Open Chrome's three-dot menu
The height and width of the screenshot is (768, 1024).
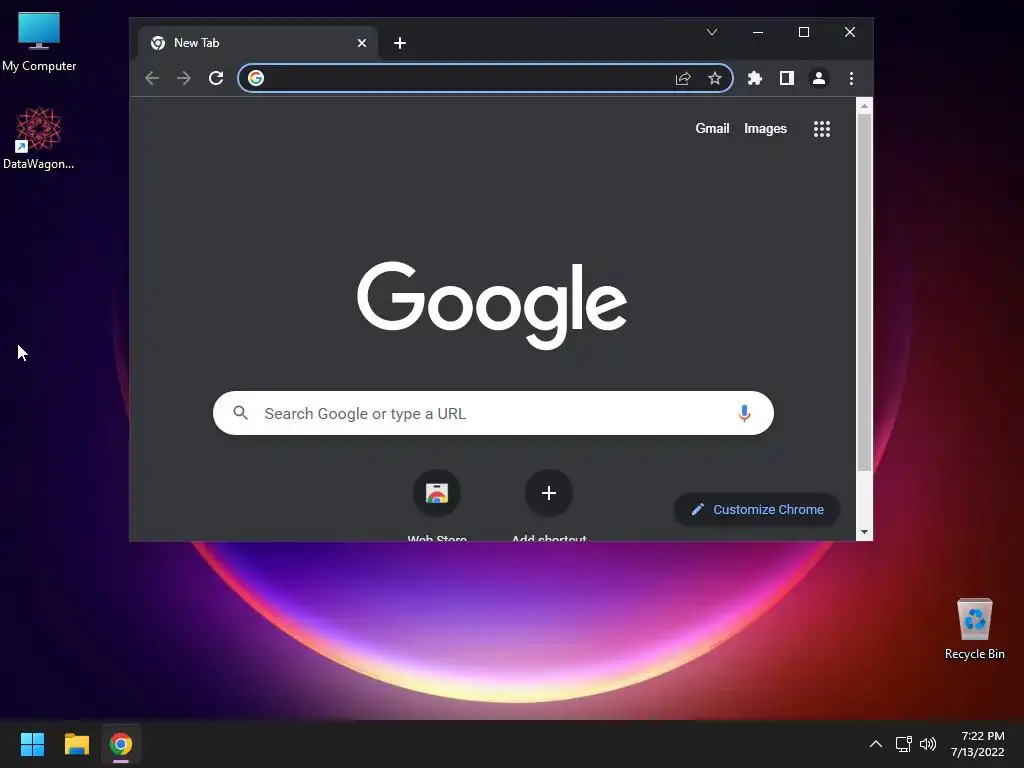pyautogui.click(x=851, y=78)
